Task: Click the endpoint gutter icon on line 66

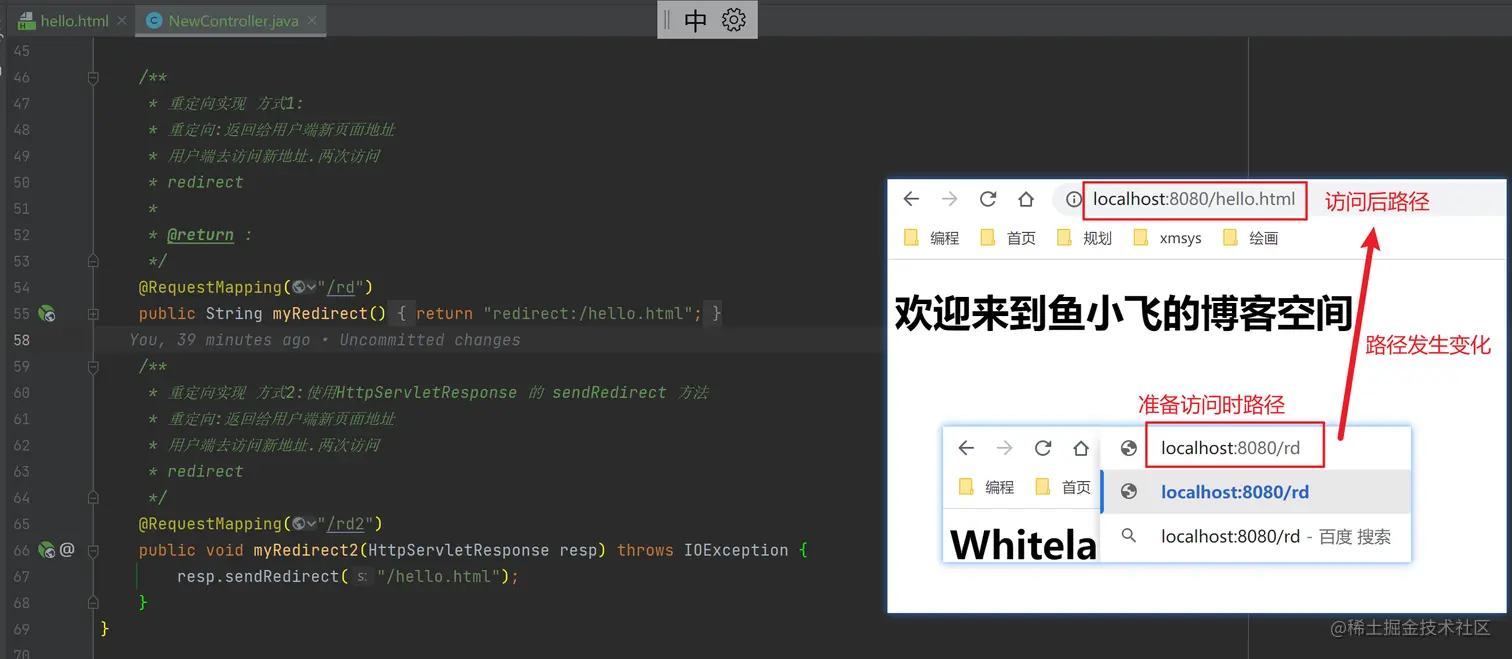Action: (46, 550)
